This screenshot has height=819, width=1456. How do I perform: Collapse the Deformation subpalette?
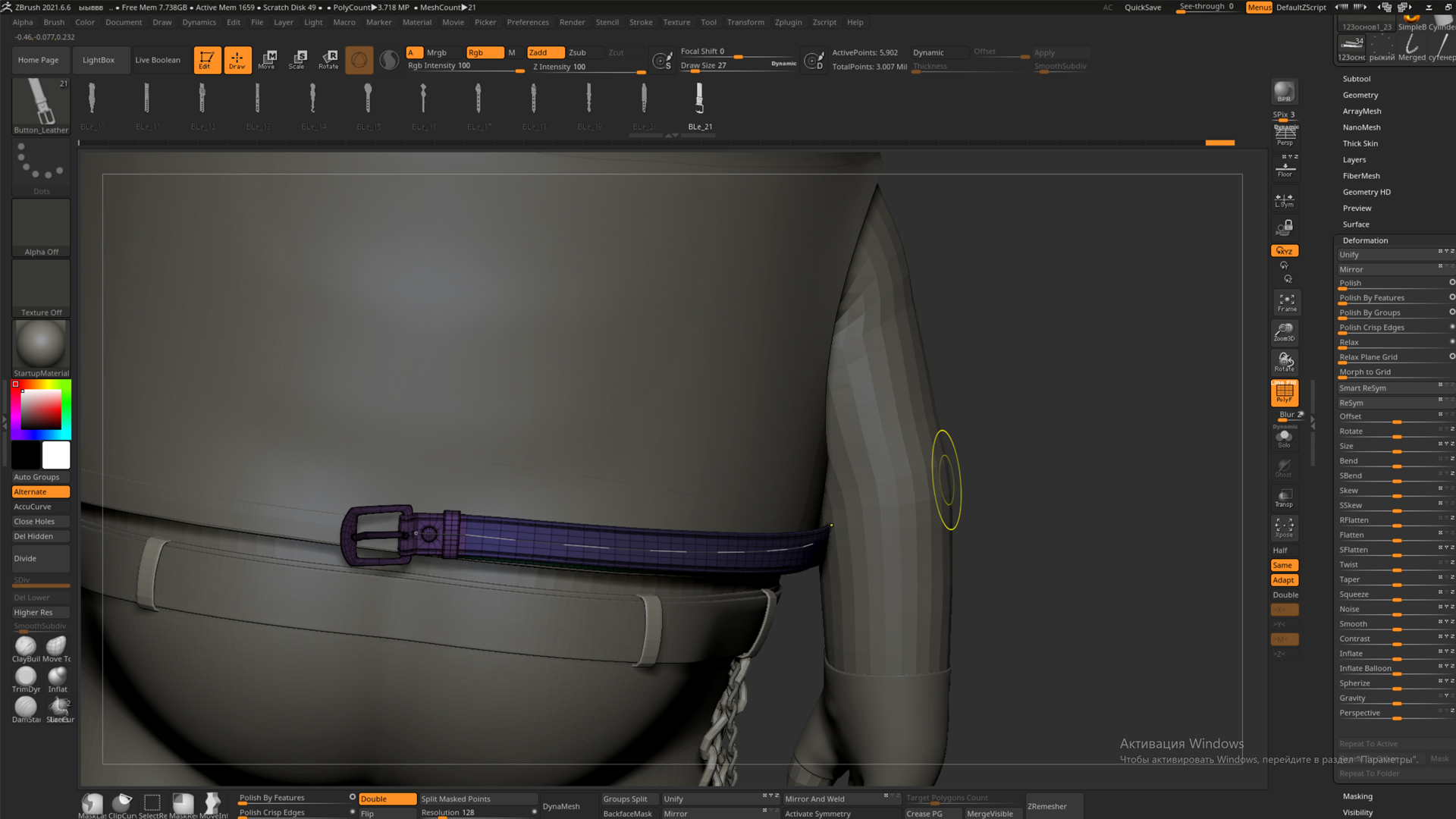point(1365,240)
